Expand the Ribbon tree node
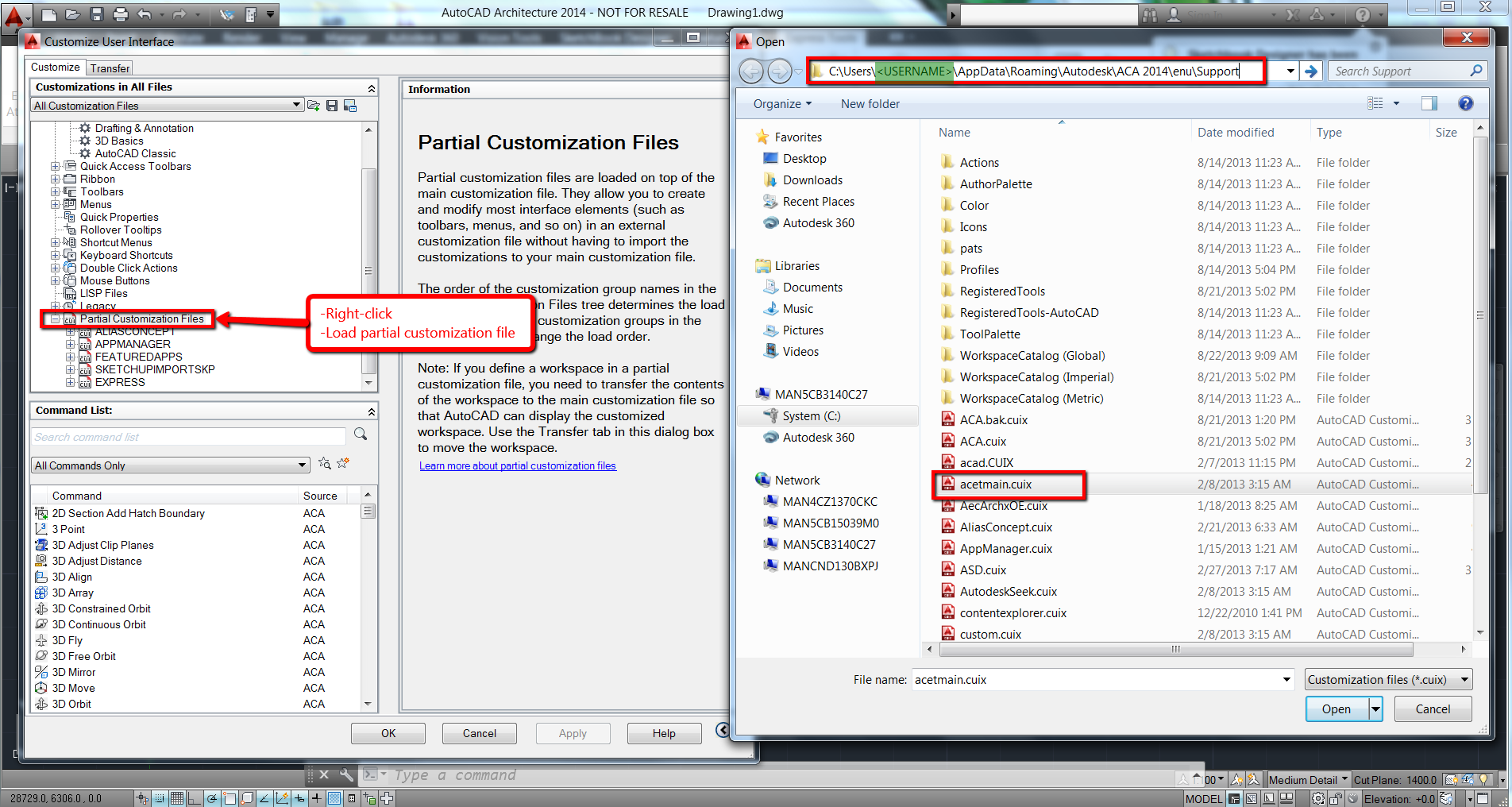 coord(55,180)
